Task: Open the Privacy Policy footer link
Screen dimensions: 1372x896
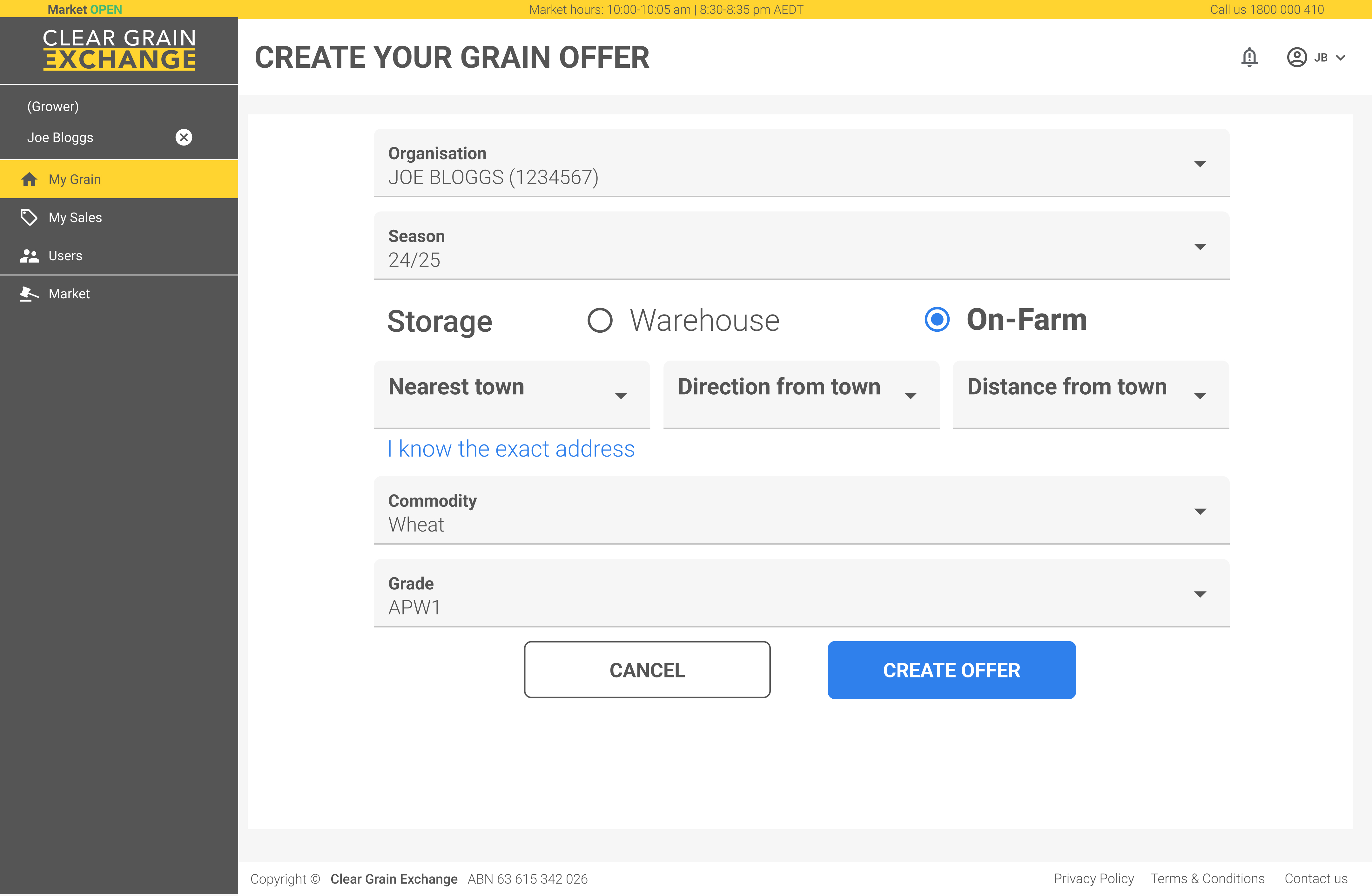Action: tap(1093, 878)
